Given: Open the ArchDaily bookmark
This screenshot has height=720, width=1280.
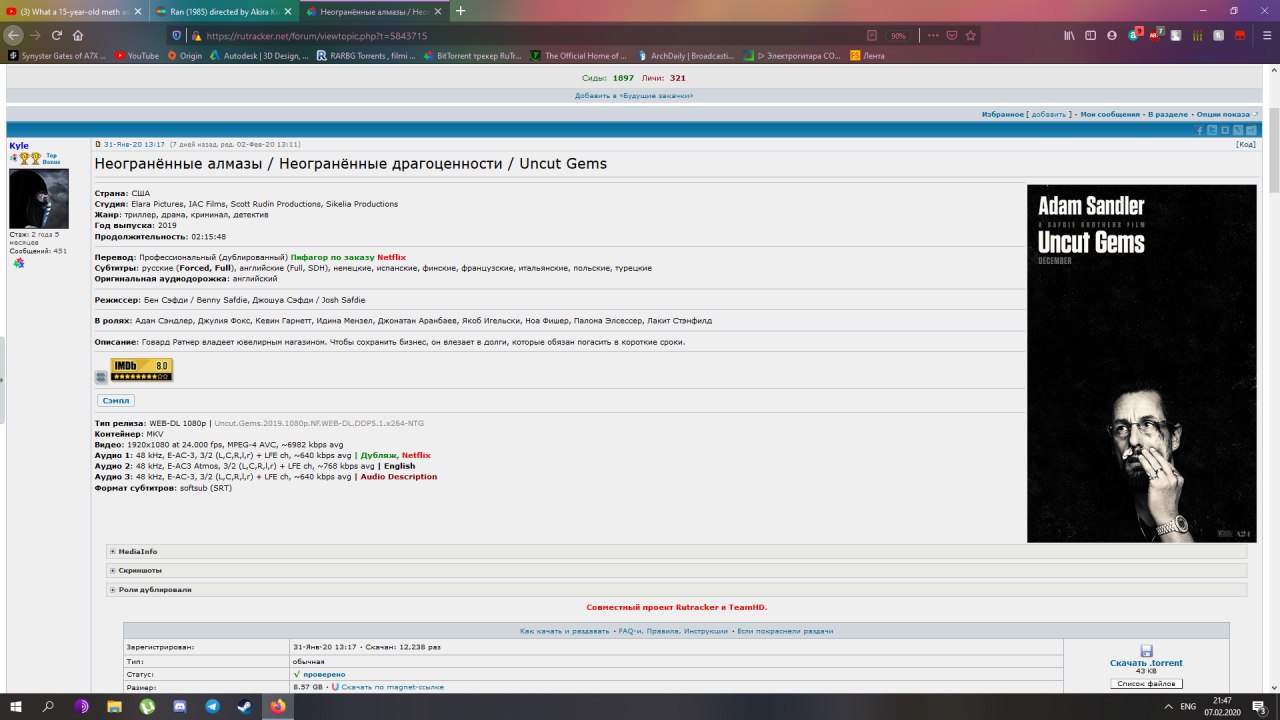Looking at the screenshot, I should 688,56.
